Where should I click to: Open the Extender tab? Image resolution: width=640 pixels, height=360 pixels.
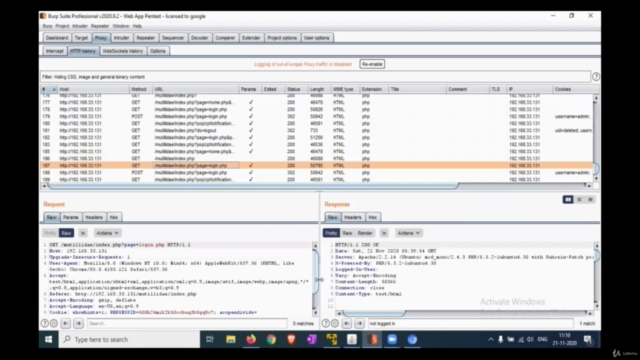[251, 38]
